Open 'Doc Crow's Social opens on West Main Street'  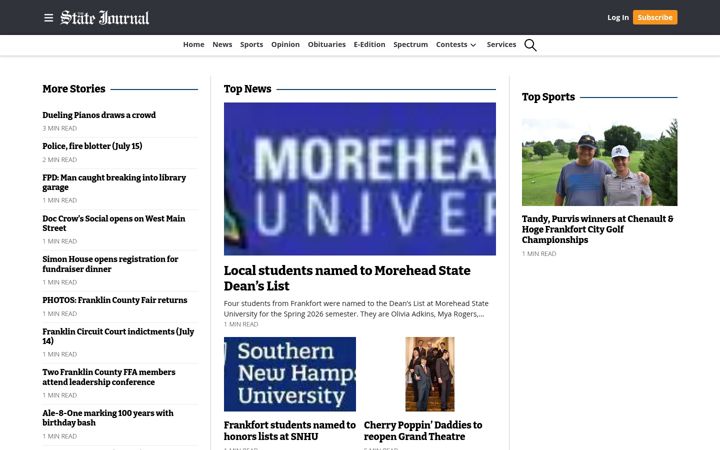click(113, 223)
